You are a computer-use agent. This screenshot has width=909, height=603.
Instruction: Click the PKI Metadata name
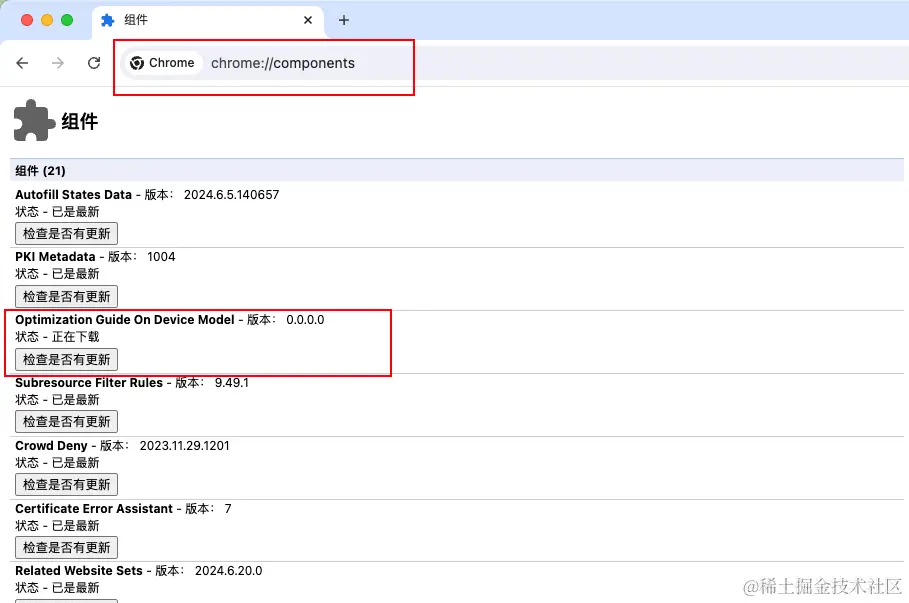[55, 257]
